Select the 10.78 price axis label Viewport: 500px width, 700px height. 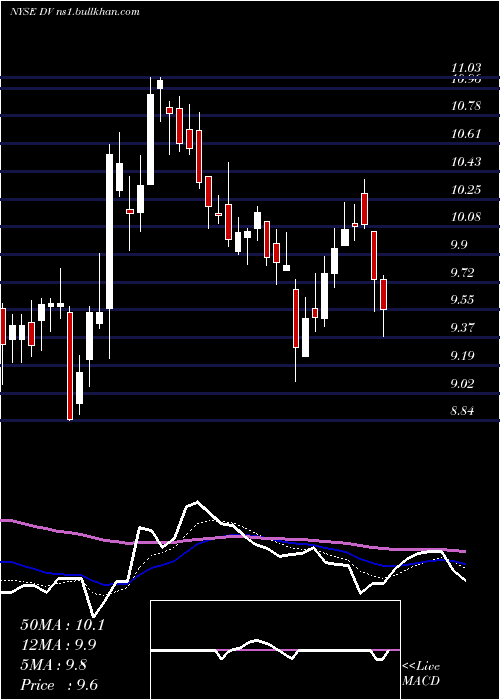coord(466,106)
